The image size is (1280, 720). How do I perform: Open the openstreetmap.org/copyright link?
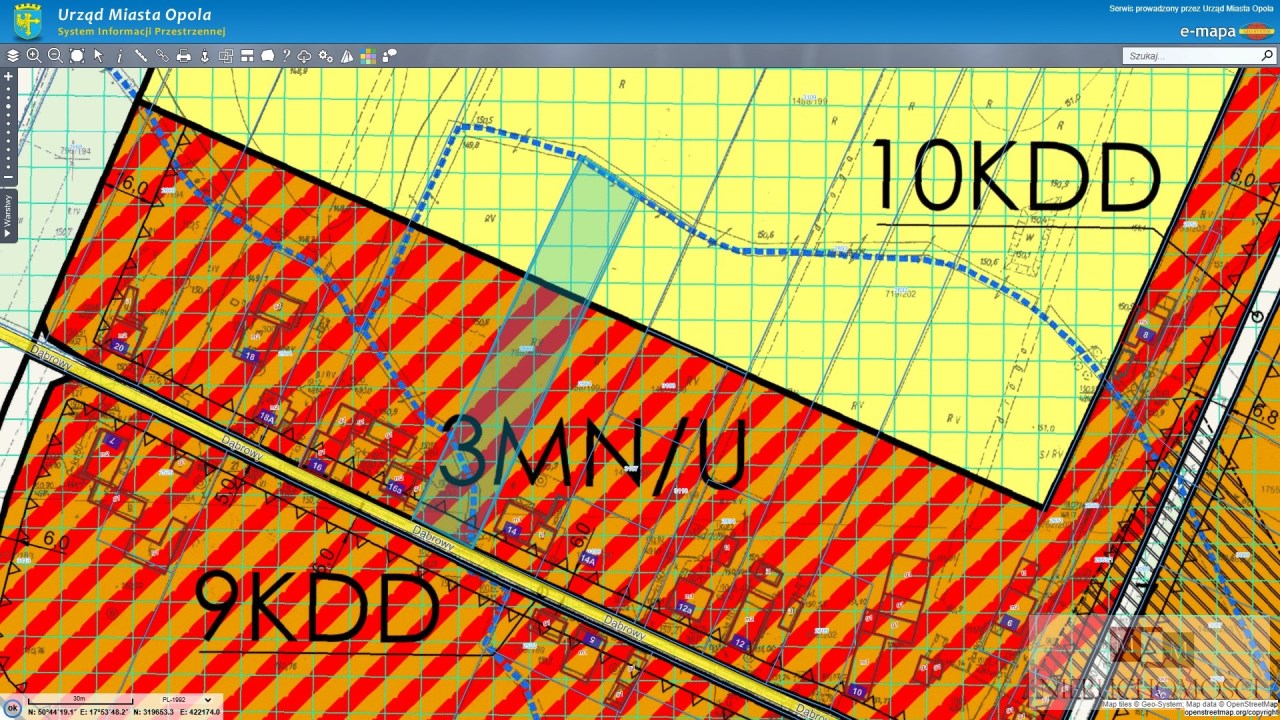point(1231,713)
